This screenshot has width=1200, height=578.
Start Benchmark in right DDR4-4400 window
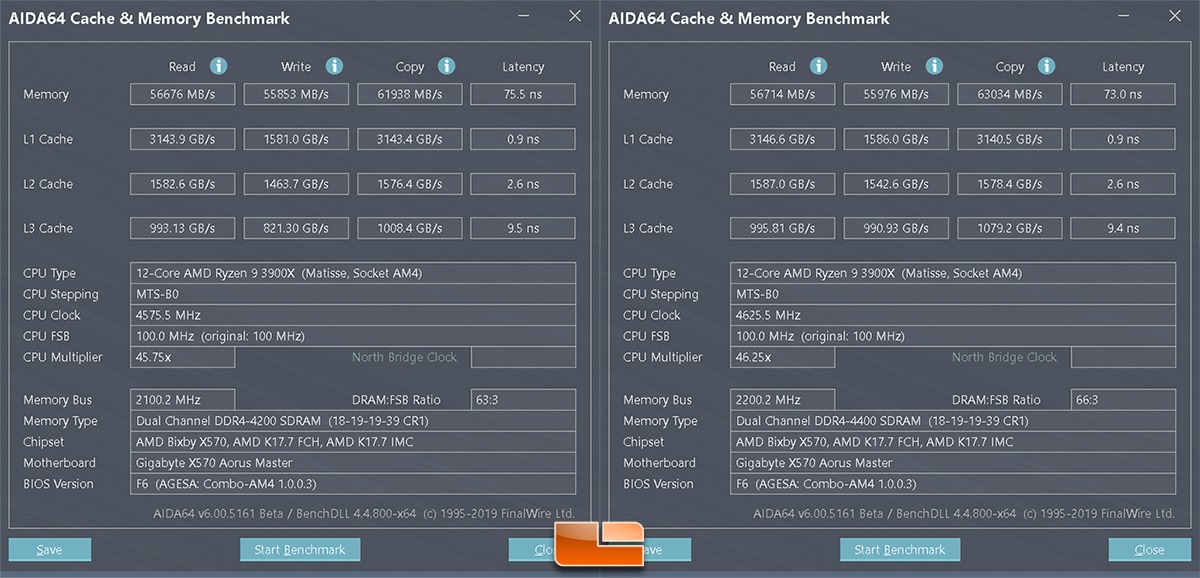900,549
